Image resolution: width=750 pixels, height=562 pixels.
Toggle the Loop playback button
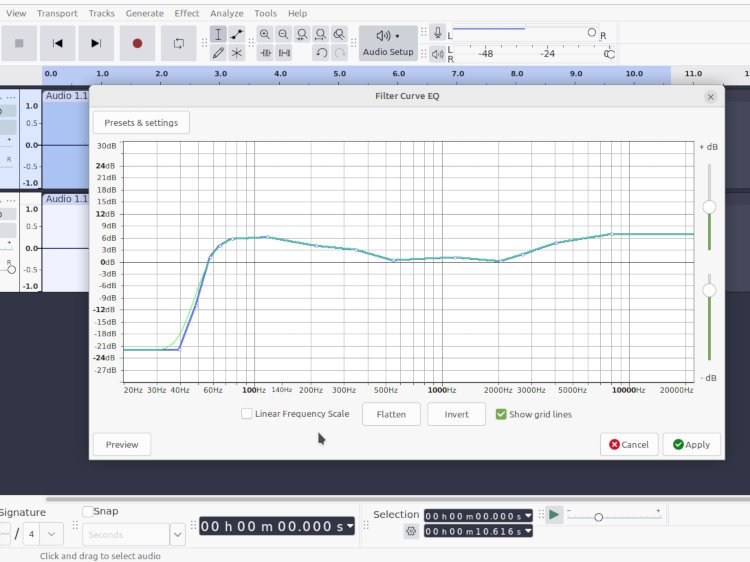click(x=179, y=44)
